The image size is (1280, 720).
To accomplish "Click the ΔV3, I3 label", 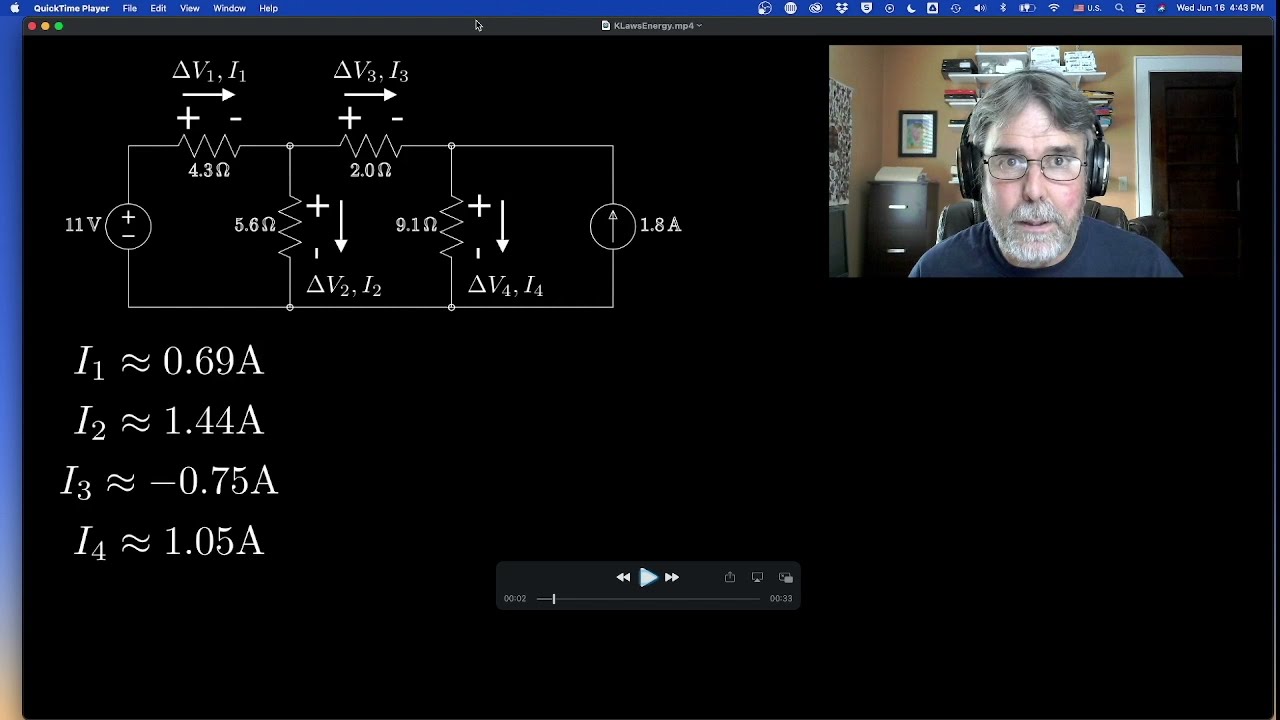I will [x=371, y=72].
